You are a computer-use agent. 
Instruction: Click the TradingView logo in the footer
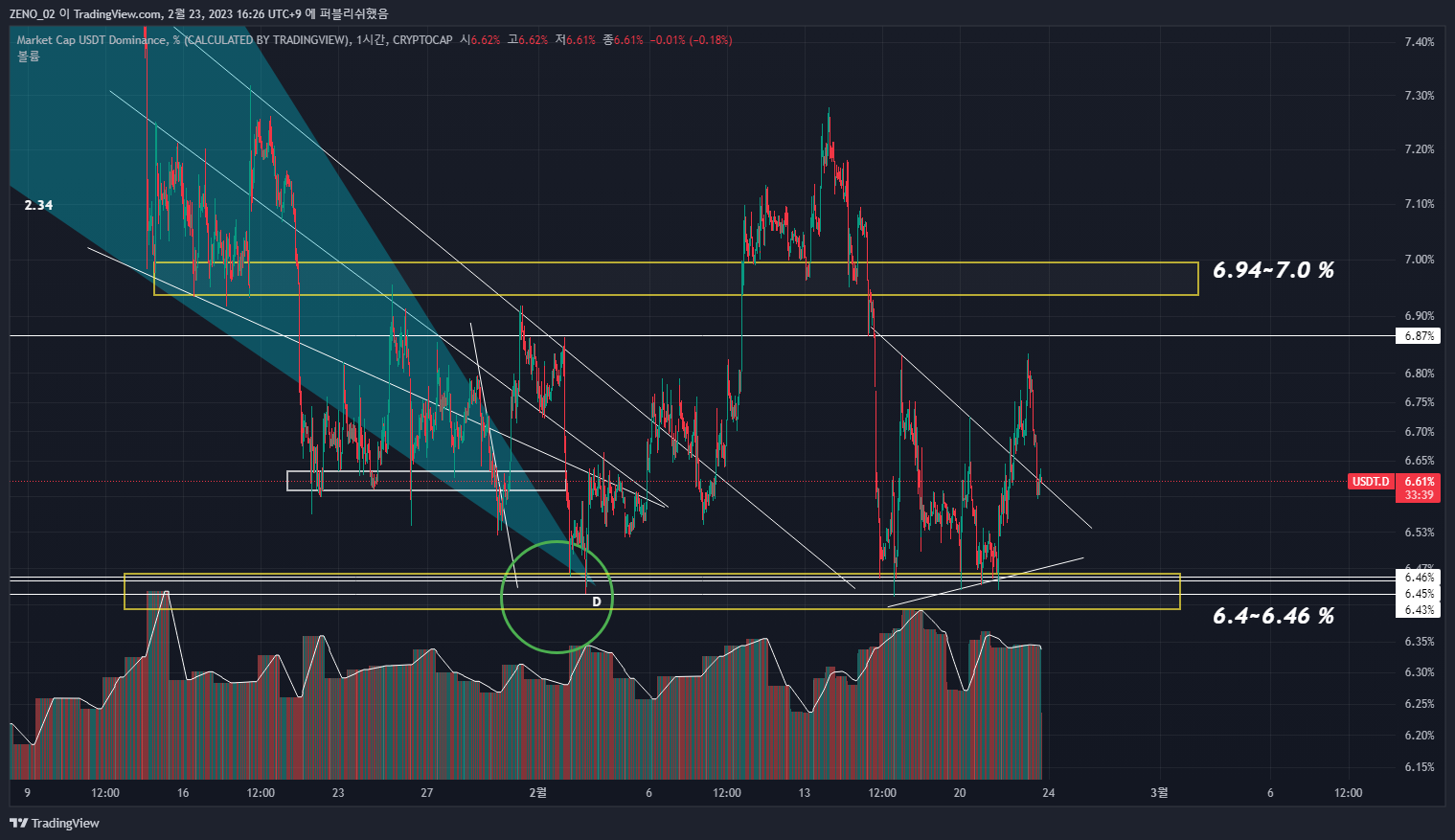tap(55, 823)
